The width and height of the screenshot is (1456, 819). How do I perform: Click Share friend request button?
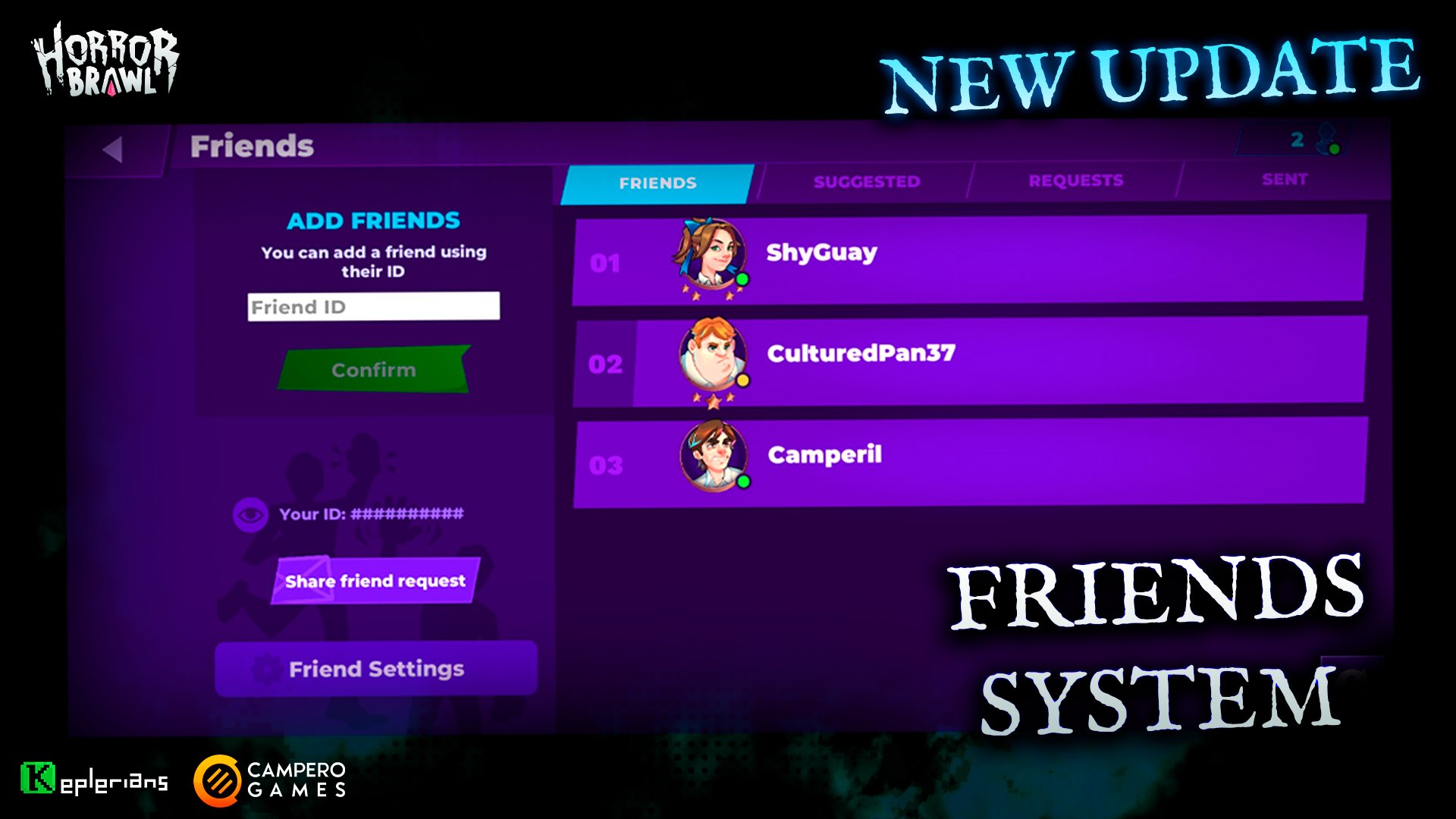click(374, 580)
